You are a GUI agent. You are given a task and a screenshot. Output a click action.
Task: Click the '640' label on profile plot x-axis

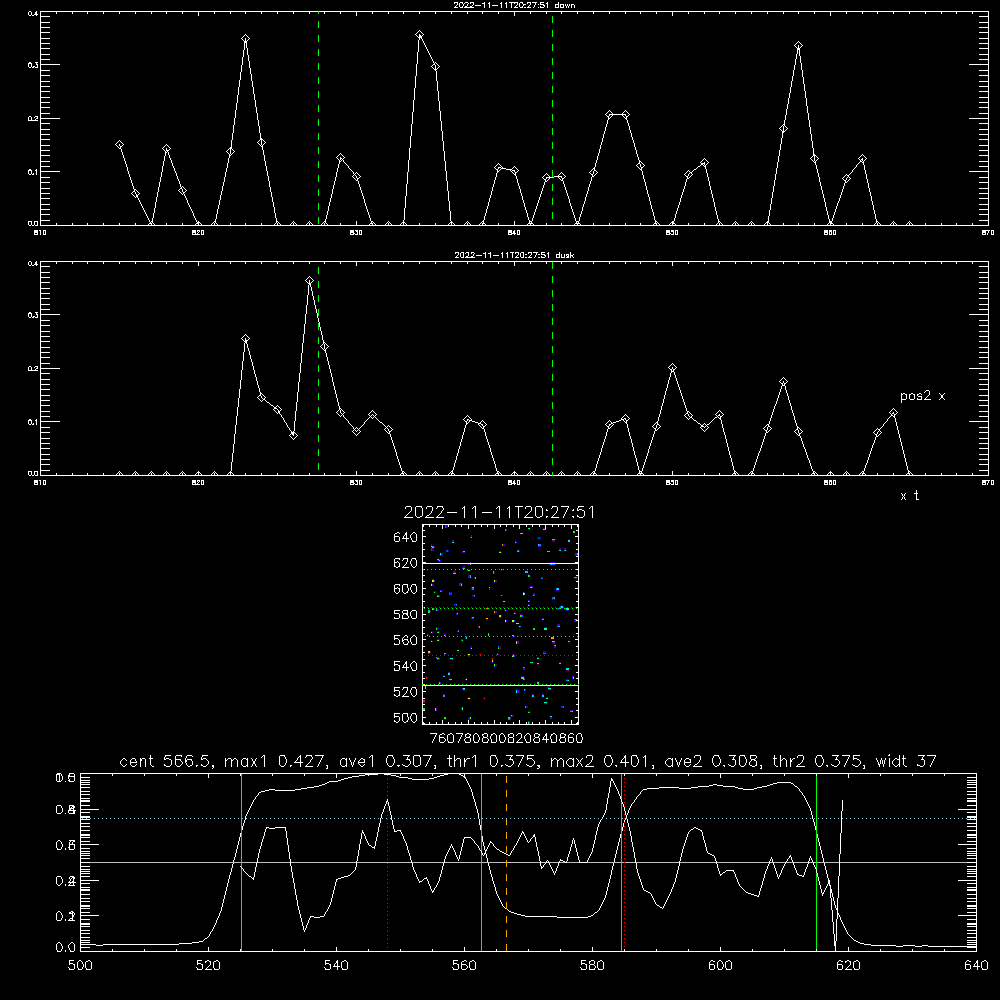click(x=976, y=966)
